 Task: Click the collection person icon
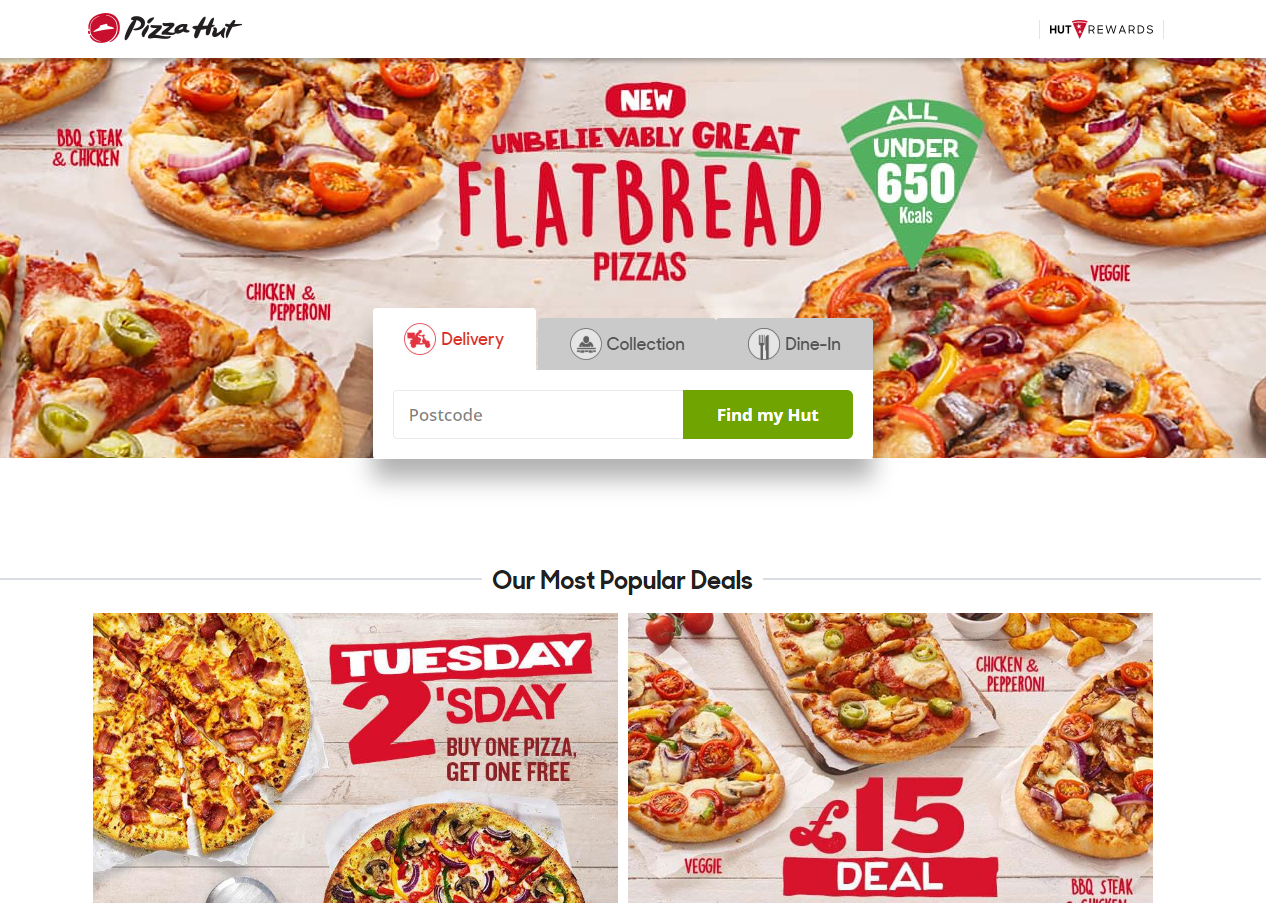point(586,344)
